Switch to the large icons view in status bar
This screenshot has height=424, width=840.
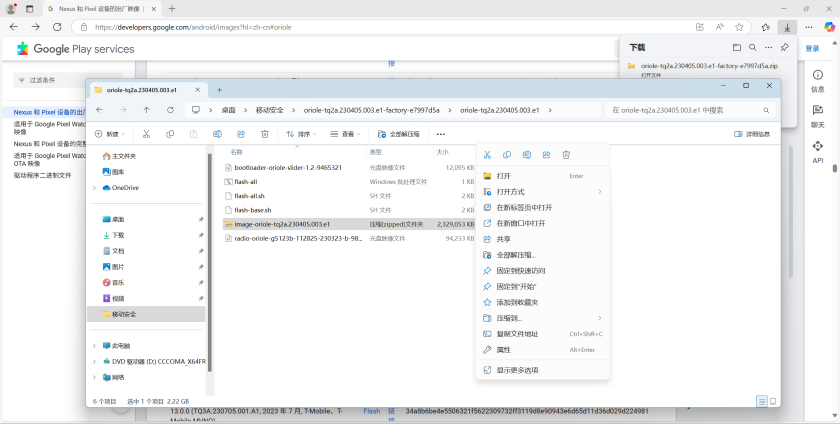tap(773, 400)
